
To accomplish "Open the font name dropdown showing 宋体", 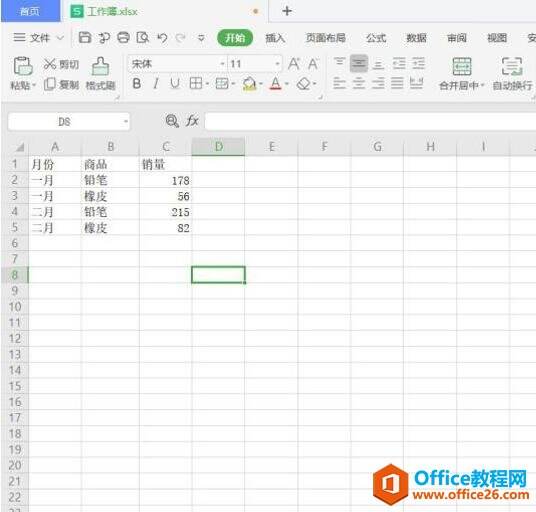I will 177,64.
